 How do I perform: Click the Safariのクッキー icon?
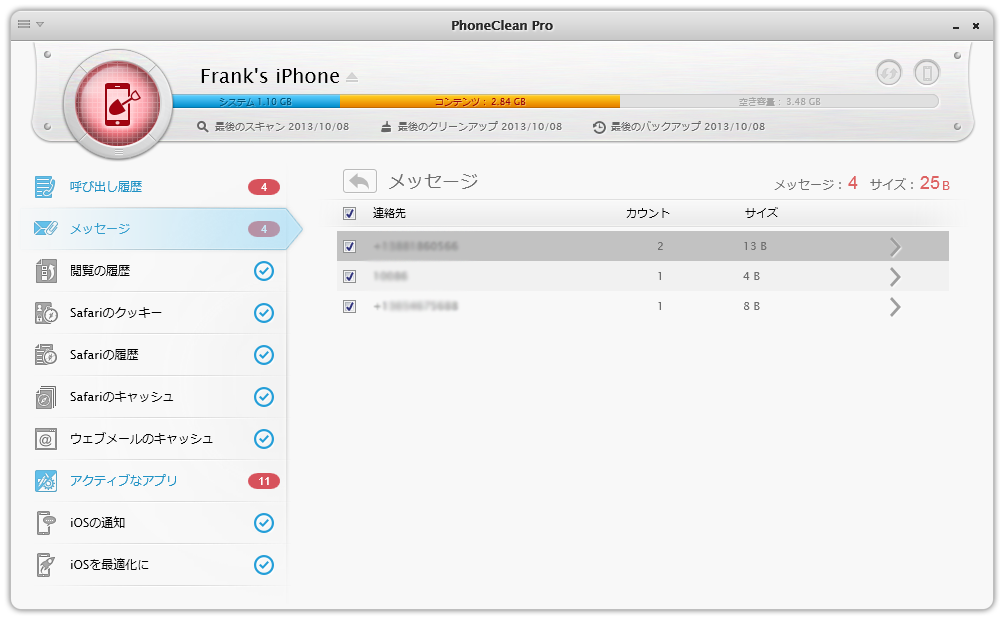pyautogui.click(x=46, y=313)
